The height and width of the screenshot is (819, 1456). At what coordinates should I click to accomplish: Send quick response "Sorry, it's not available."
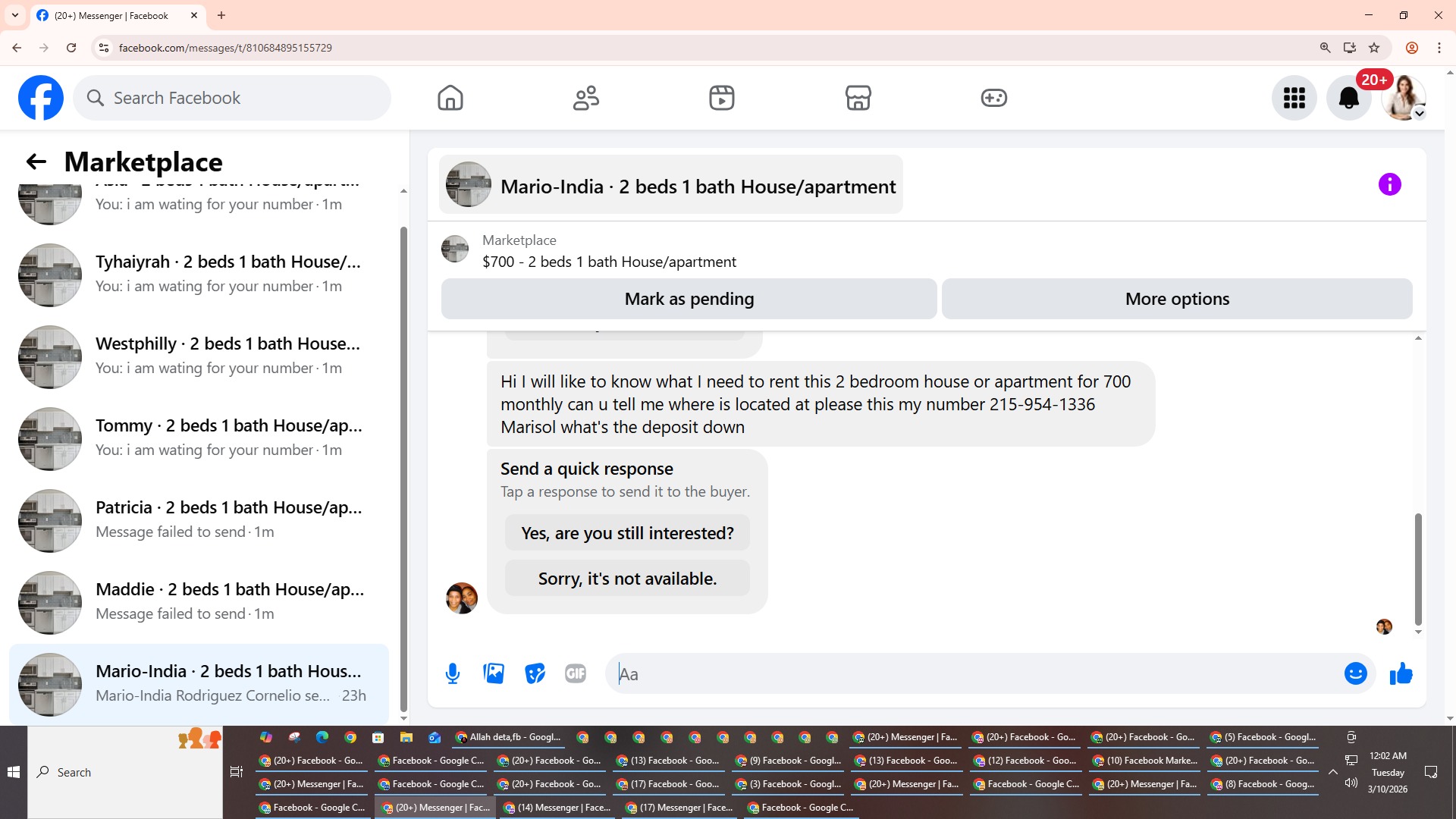627,579
